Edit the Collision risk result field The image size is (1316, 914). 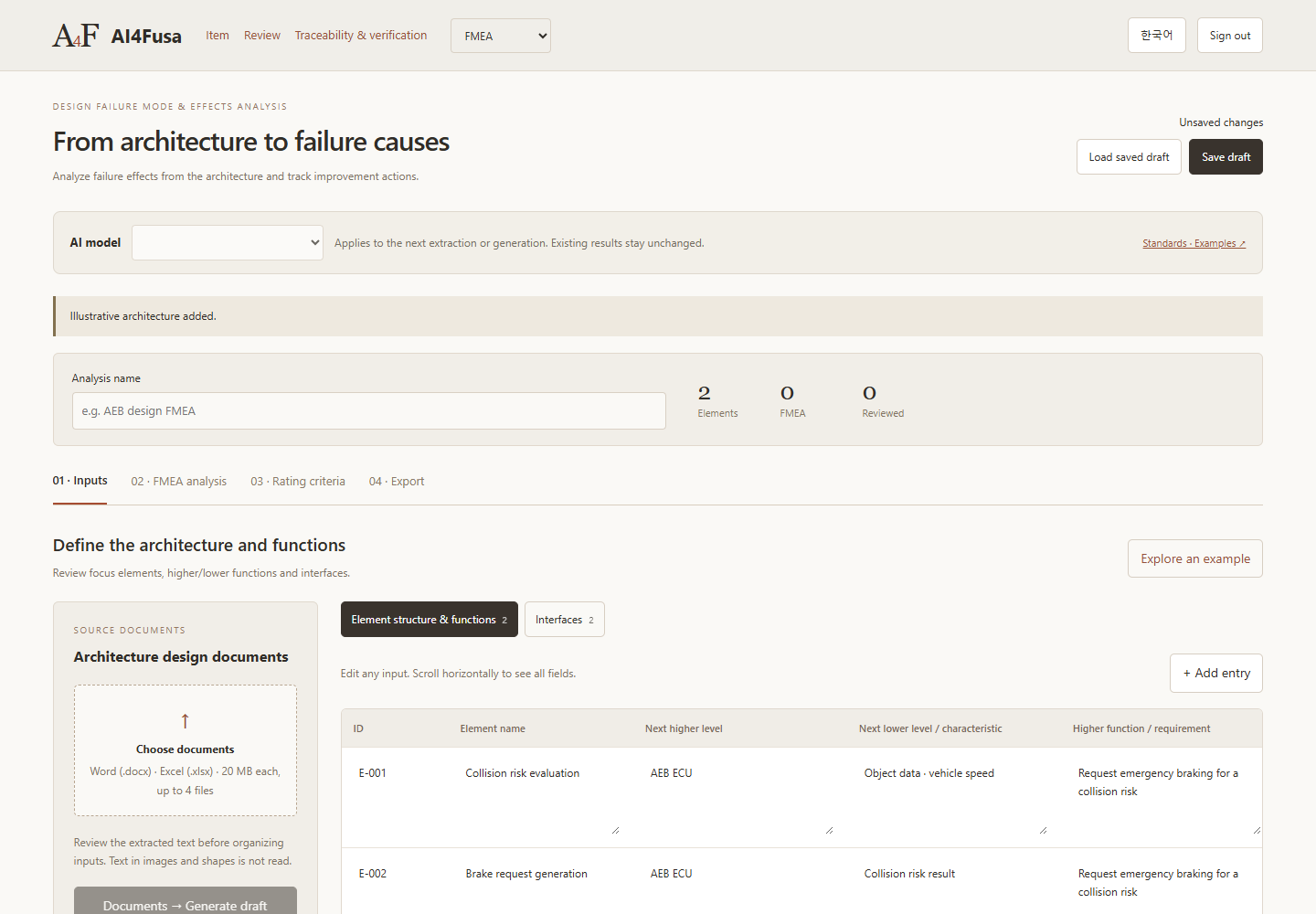pos(953,887)
